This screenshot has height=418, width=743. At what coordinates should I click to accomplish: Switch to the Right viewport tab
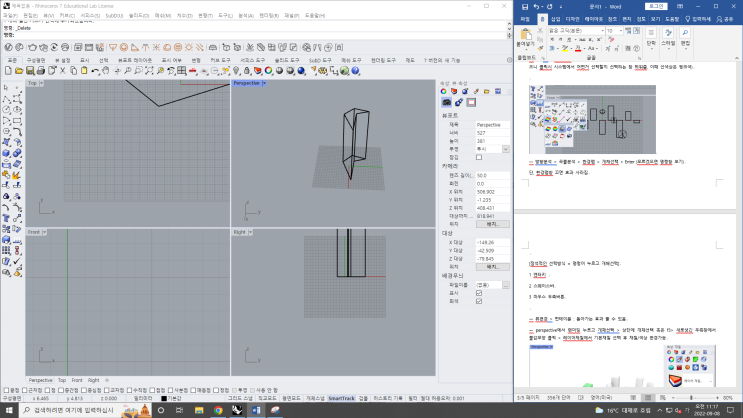(x=94, y=380)
